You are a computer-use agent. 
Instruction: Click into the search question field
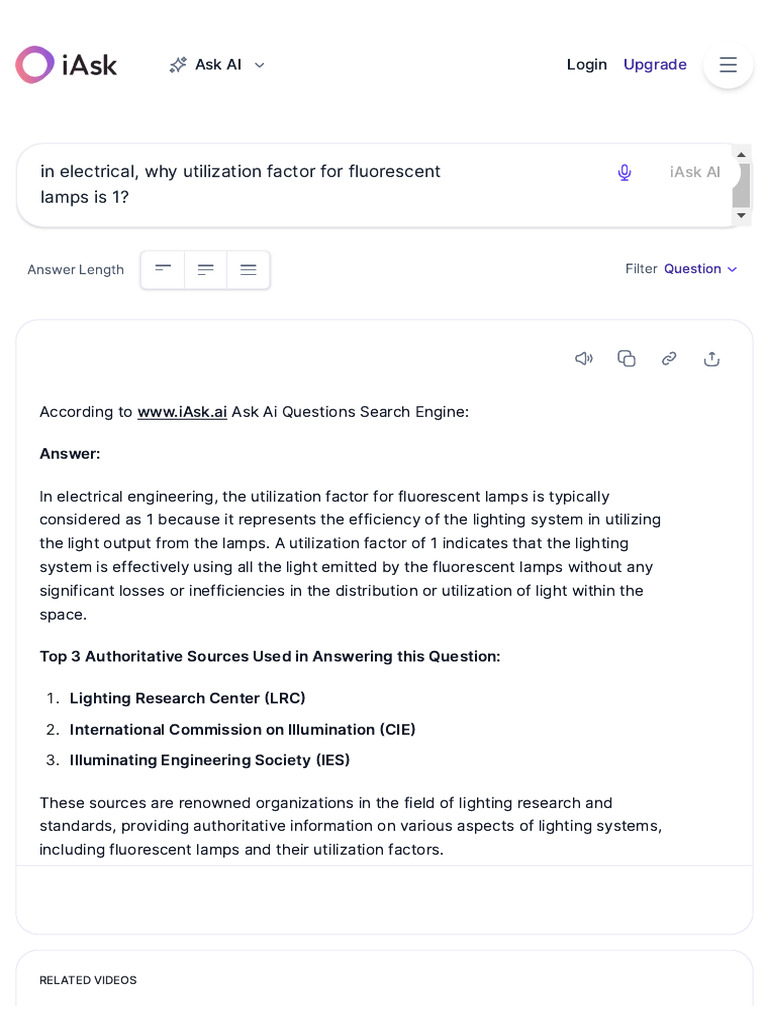pyautogui.click(x=300, y=184)
